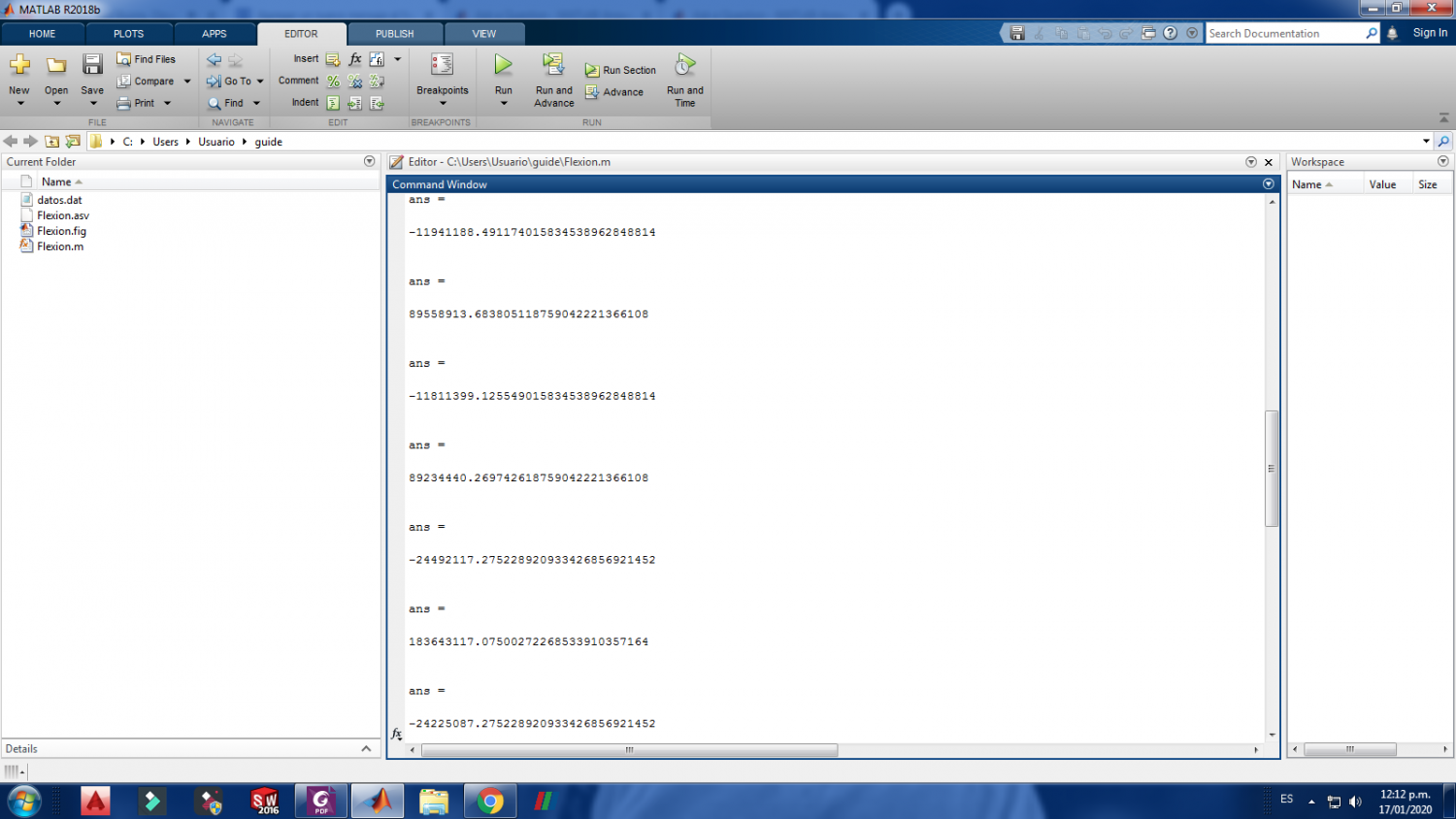Image resolution: width=1456 pixels, height=819 pixels.
Task: Expand the Go To dropdown arrow
Action: pyautogui.click(x=260, y=82)
